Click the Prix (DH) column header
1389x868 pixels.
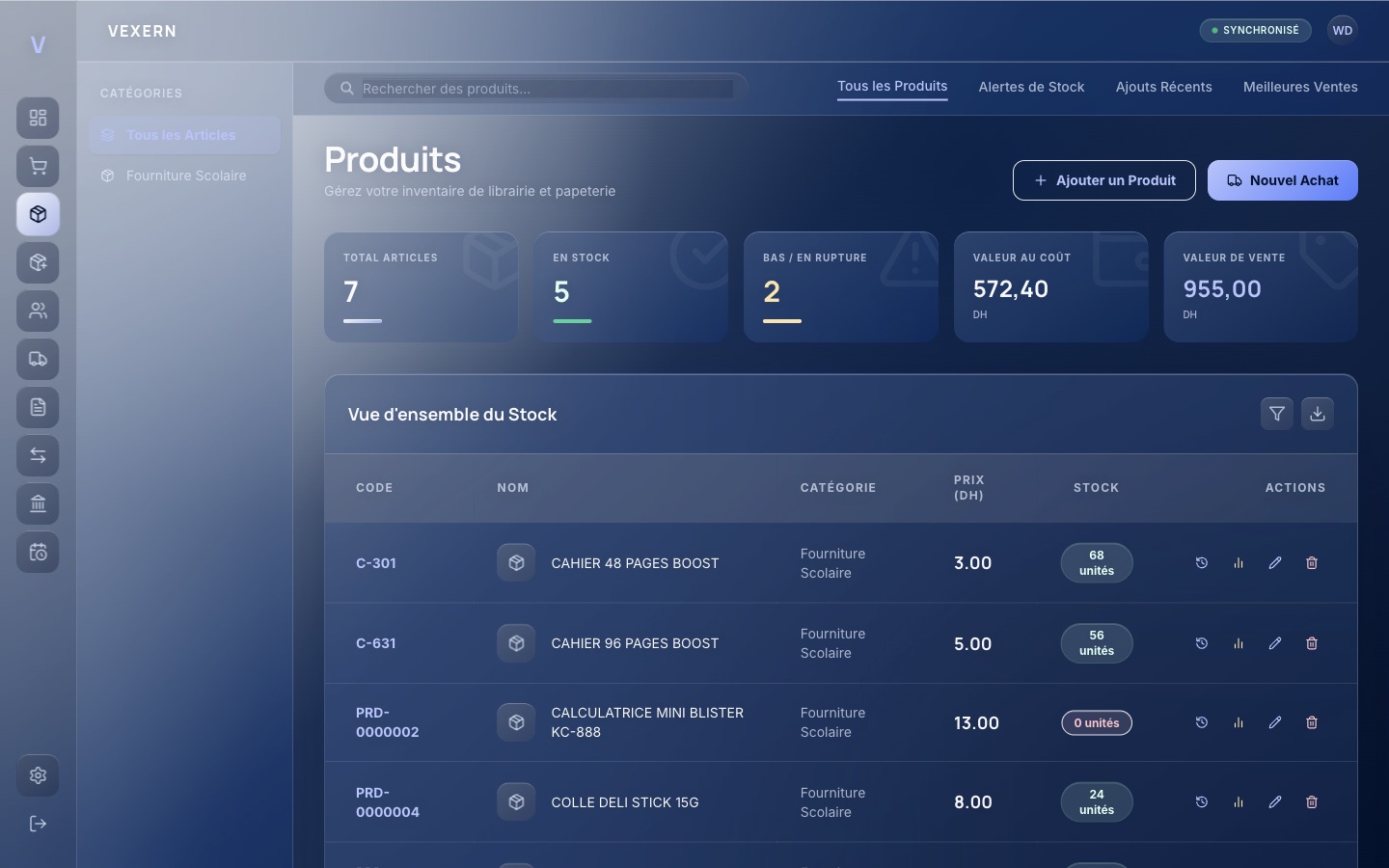pyautogui.click(x=969, y=488)
